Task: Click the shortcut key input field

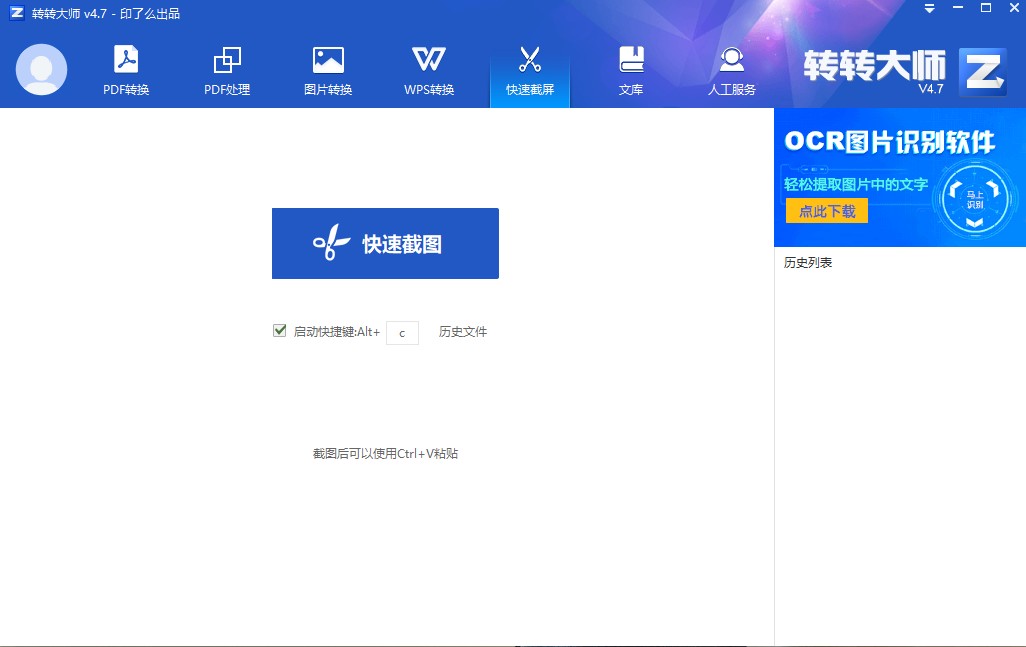Action: click(402, 333)
